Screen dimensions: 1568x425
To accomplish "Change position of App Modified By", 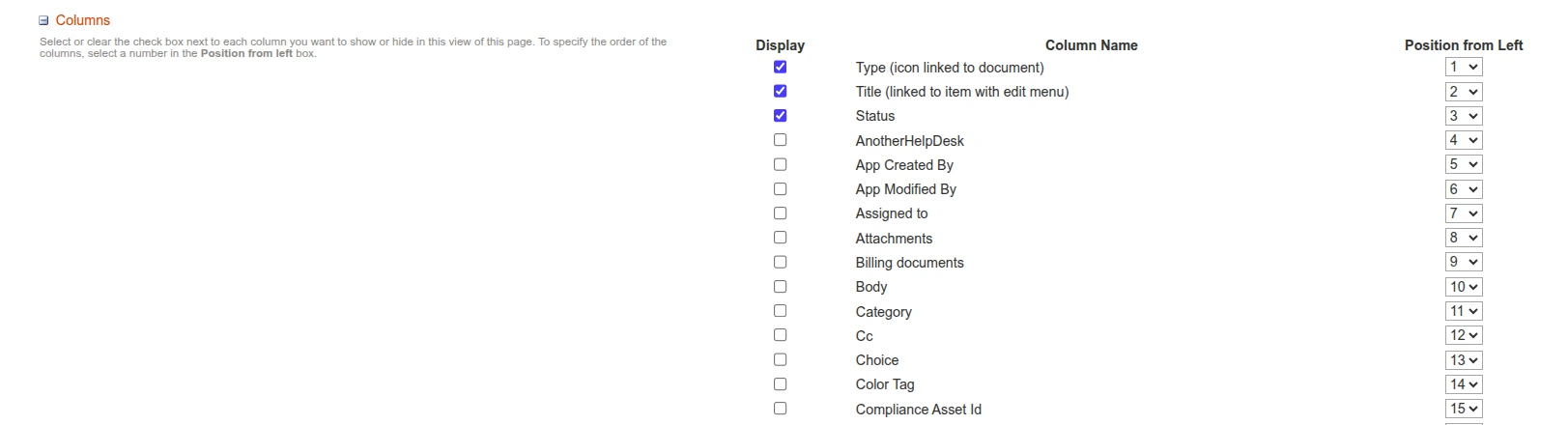I will [1463, 189].
